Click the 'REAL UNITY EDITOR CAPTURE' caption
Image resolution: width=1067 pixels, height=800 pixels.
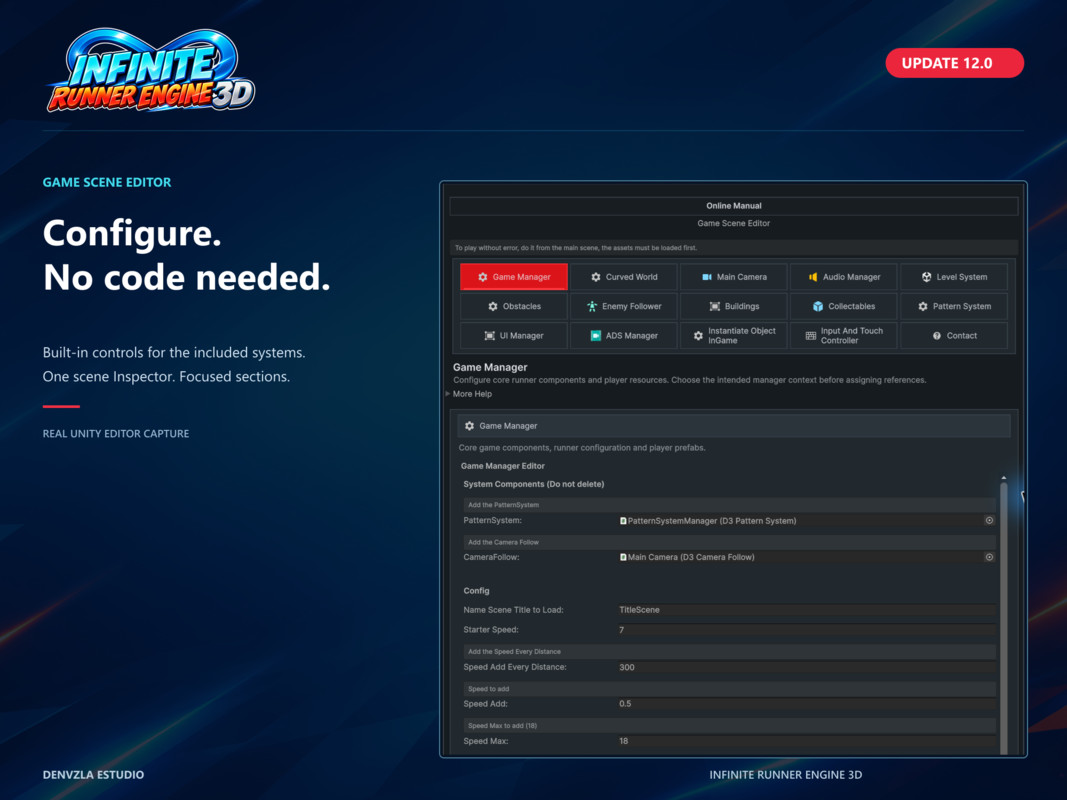(116, 433)
